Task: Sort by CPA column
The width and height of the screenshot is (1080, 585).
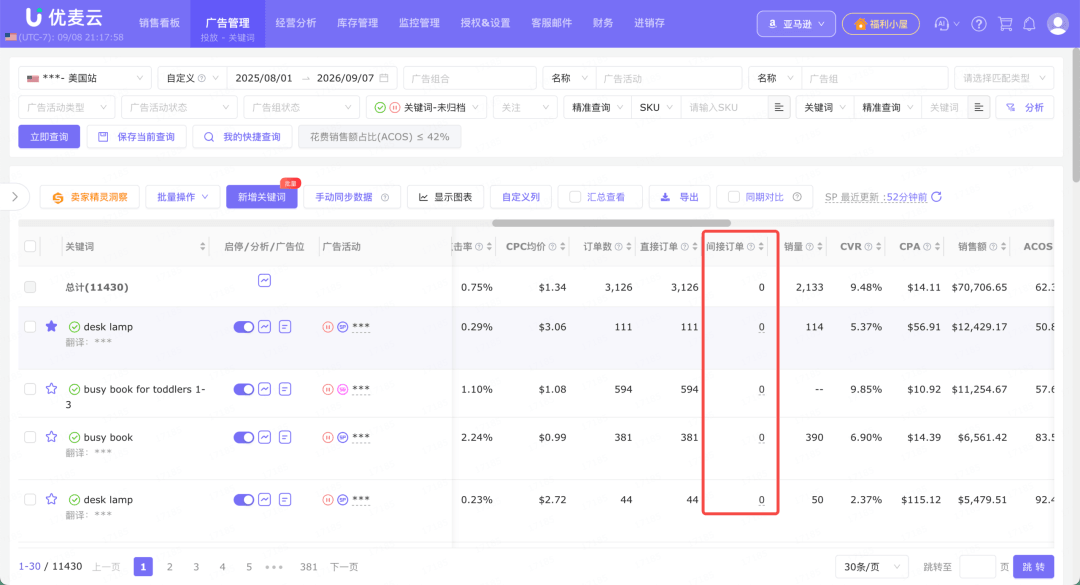Action: [x=937, y=247]
